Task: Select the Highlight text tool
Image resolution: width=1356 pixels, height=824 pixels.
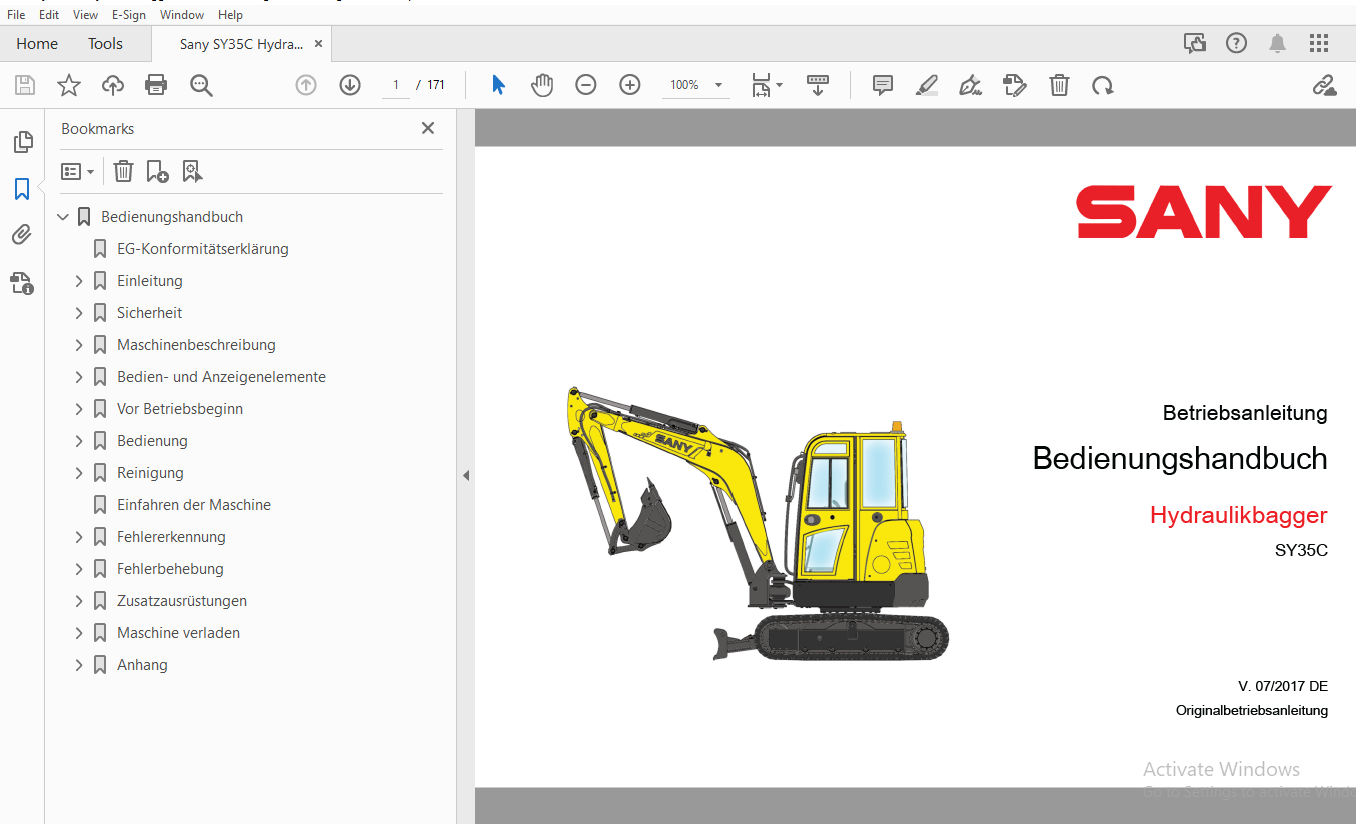Action: tap(927, 85)
